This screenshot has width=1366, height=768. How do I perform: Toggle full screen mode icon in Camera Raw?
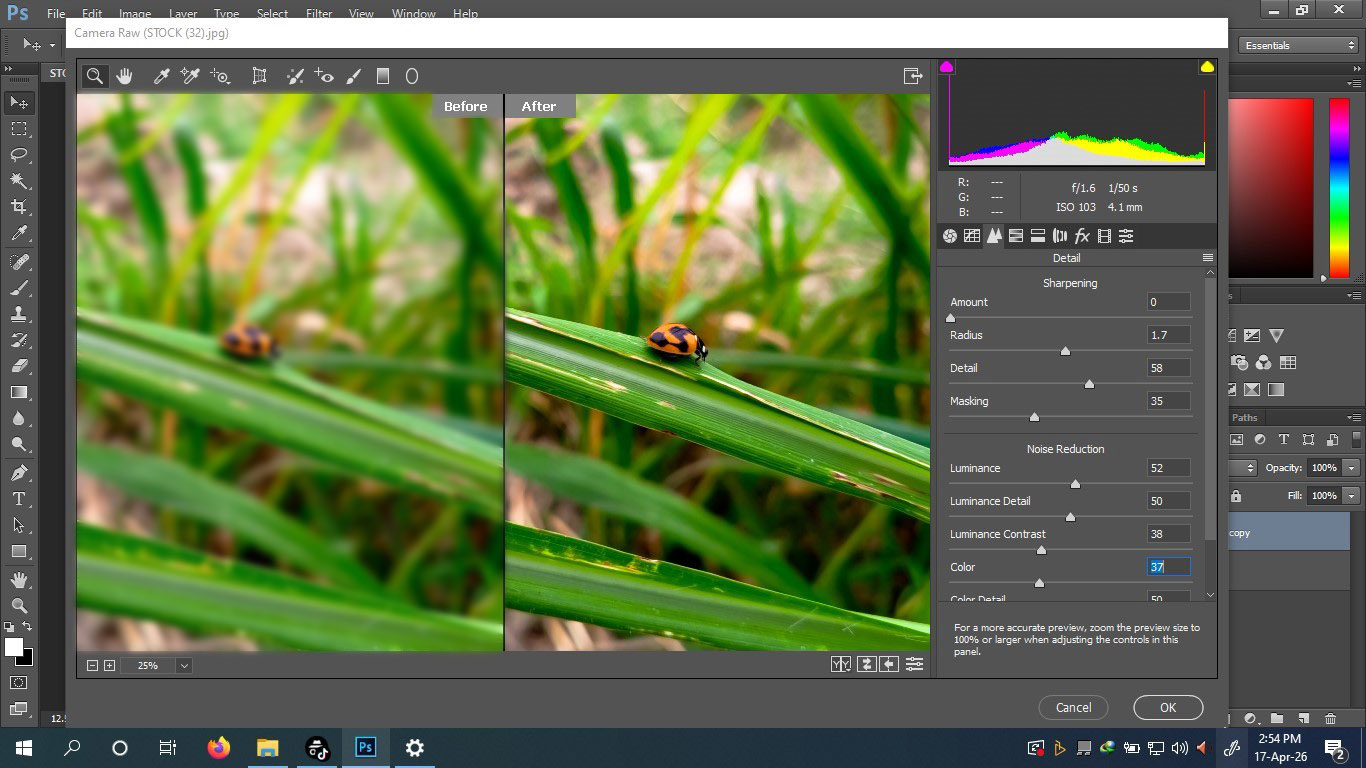point(912,76)
